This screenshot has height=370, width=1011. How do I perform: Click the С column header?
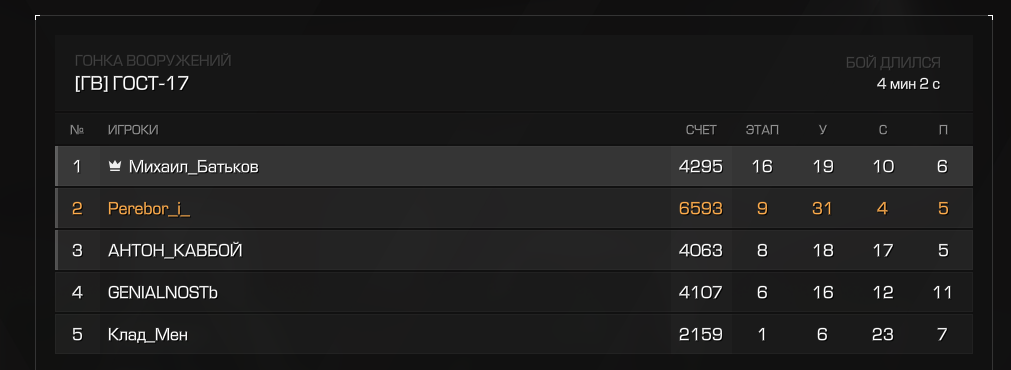[883, 130]
